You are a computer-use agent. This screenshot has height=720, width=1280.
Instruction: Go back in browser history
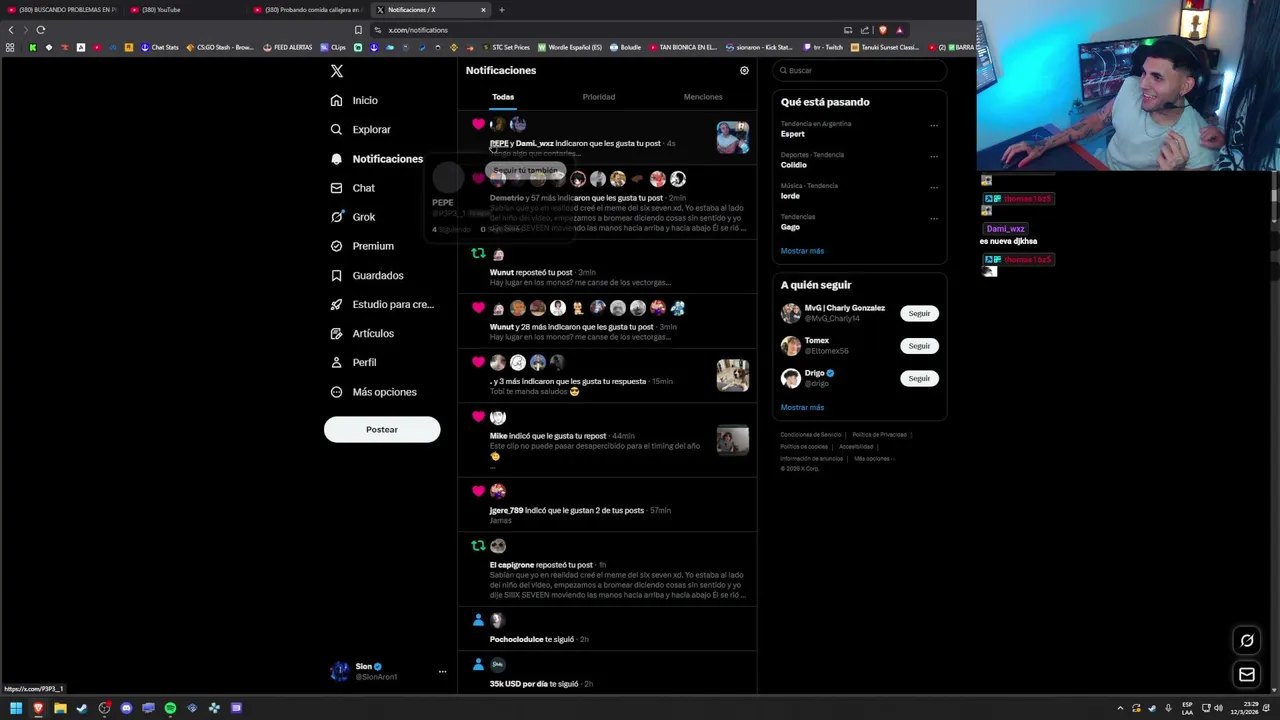coord(11,30)
